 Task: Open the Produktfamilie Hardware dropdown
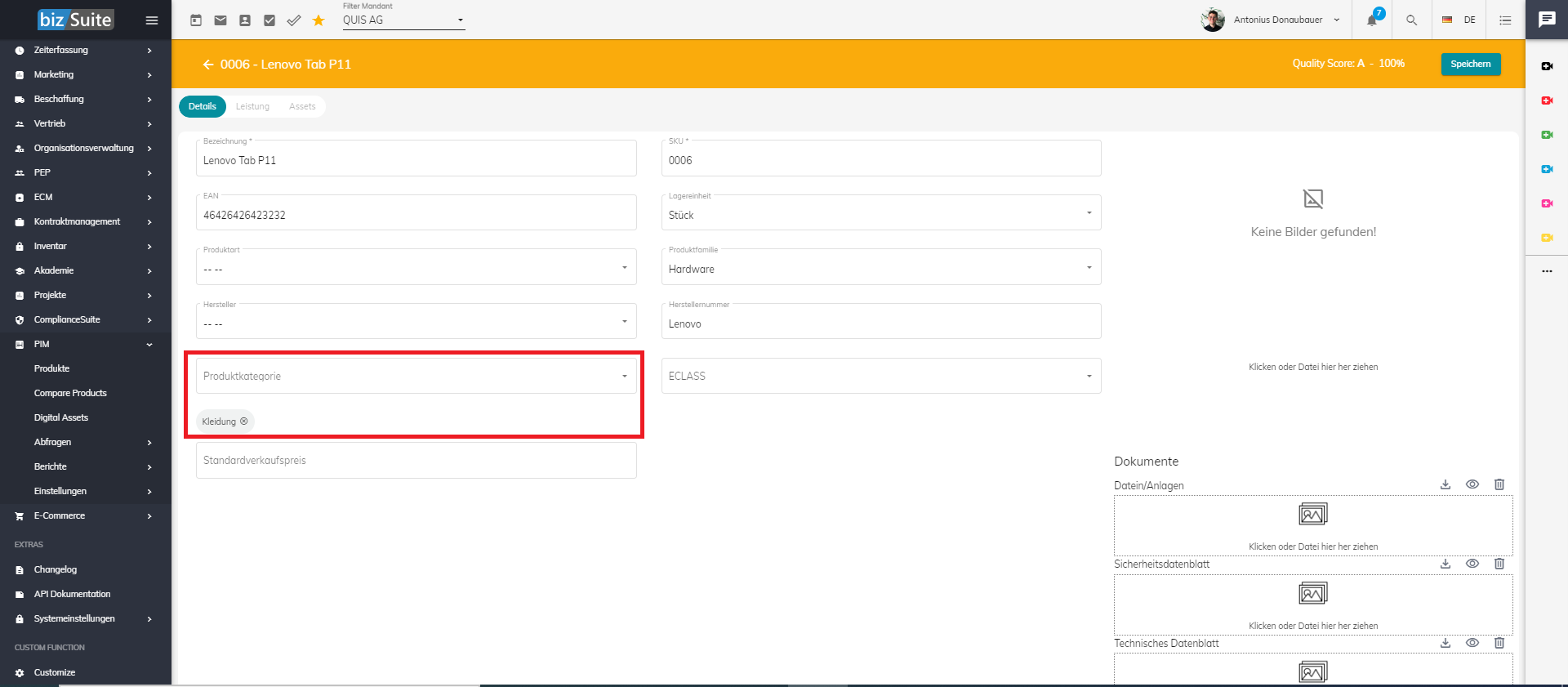881,267
